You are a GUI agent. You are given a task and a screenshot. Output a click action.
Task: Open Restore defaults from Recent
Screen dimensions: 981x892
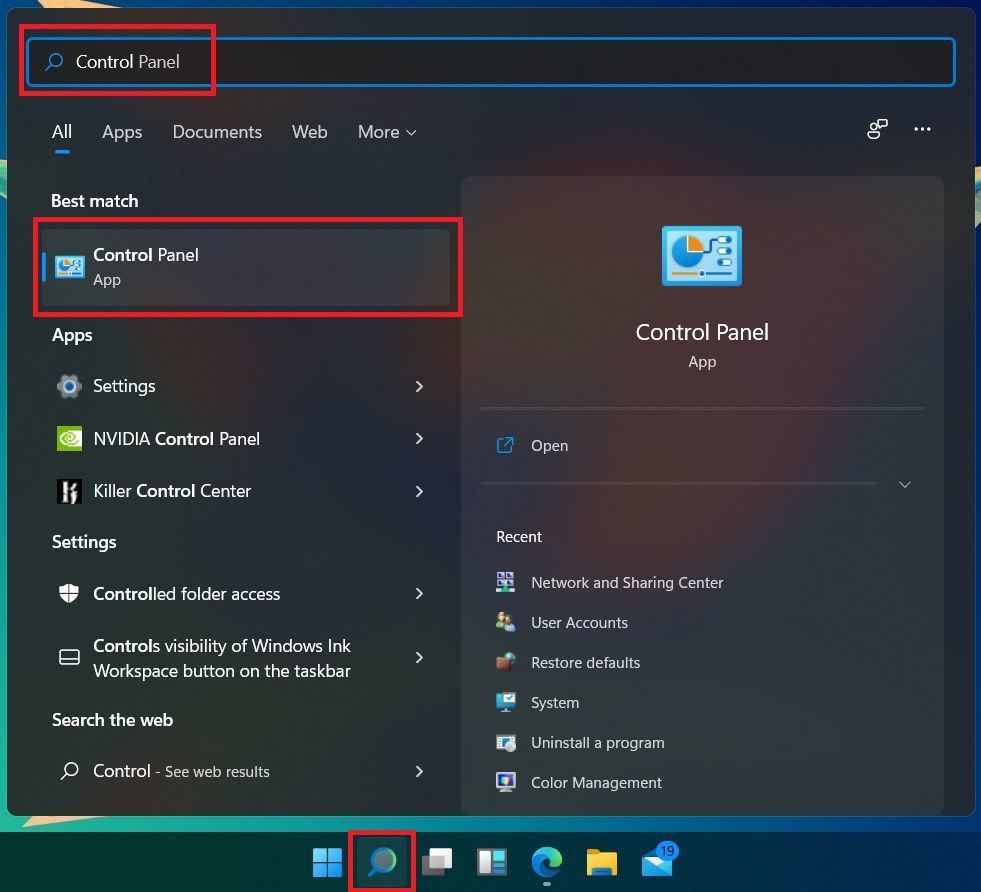[586, 662]
